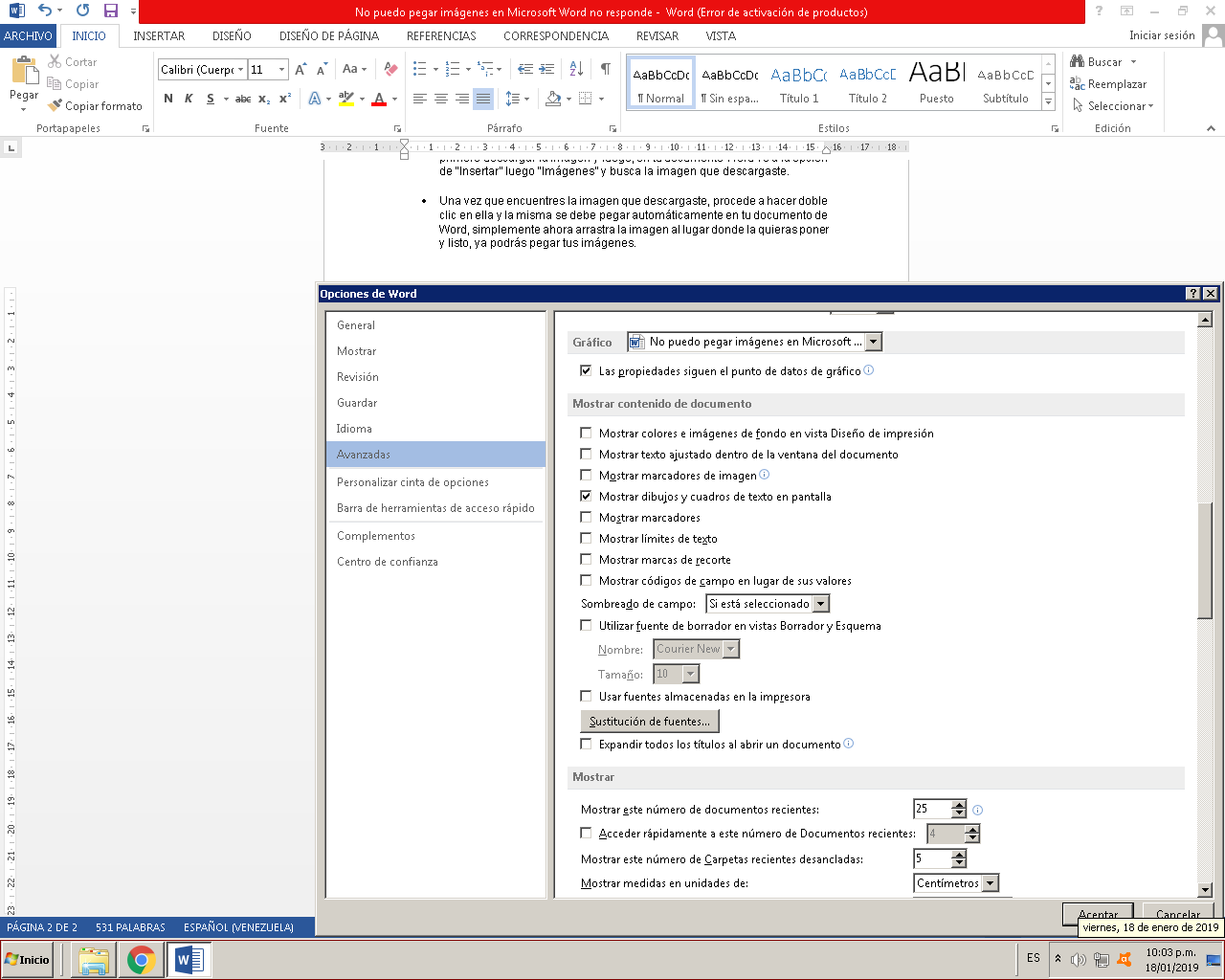Click the superscript x² icon

(x=285, y=99)
